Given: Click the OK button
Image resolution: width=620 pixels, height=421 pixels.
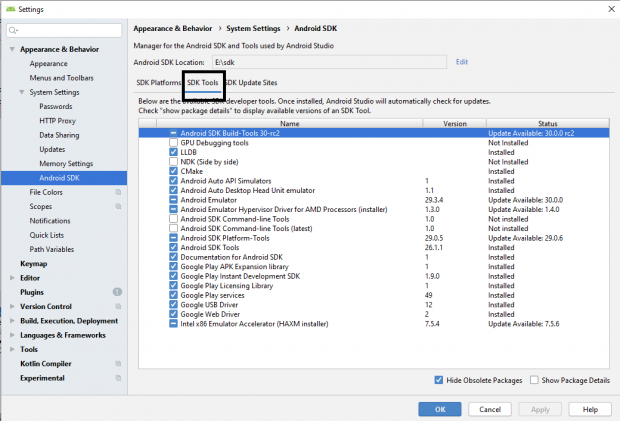Looking at the screenshot, I should [440, 409].
